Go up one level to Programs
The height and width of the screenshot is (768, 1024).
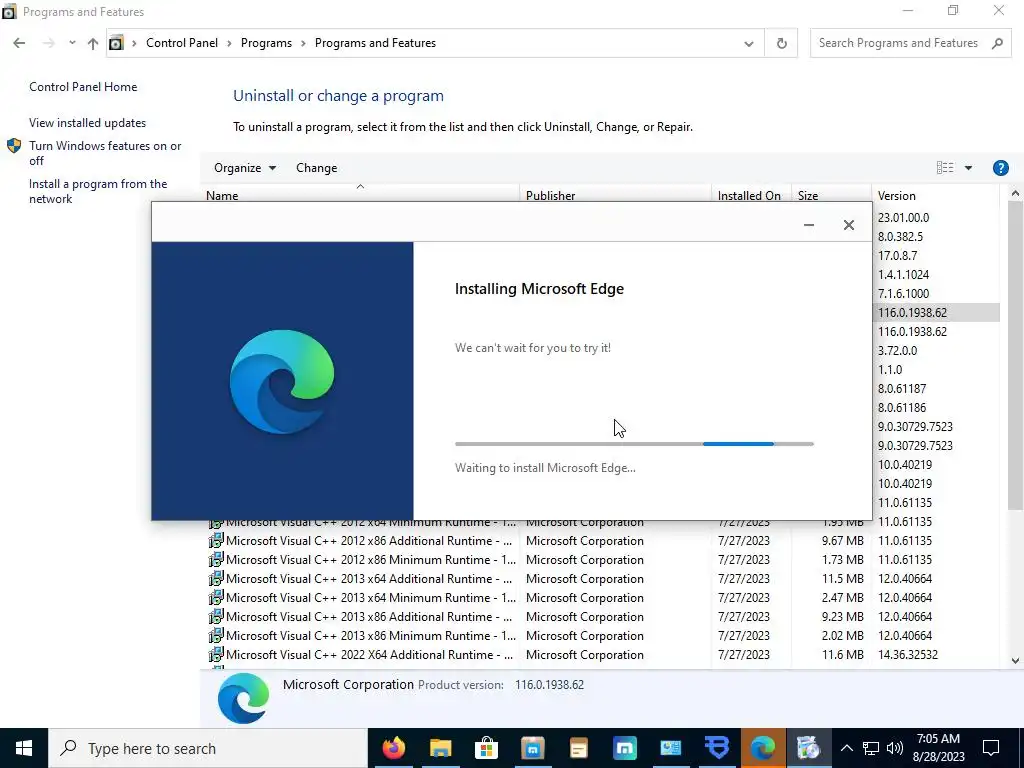(93, 43)
